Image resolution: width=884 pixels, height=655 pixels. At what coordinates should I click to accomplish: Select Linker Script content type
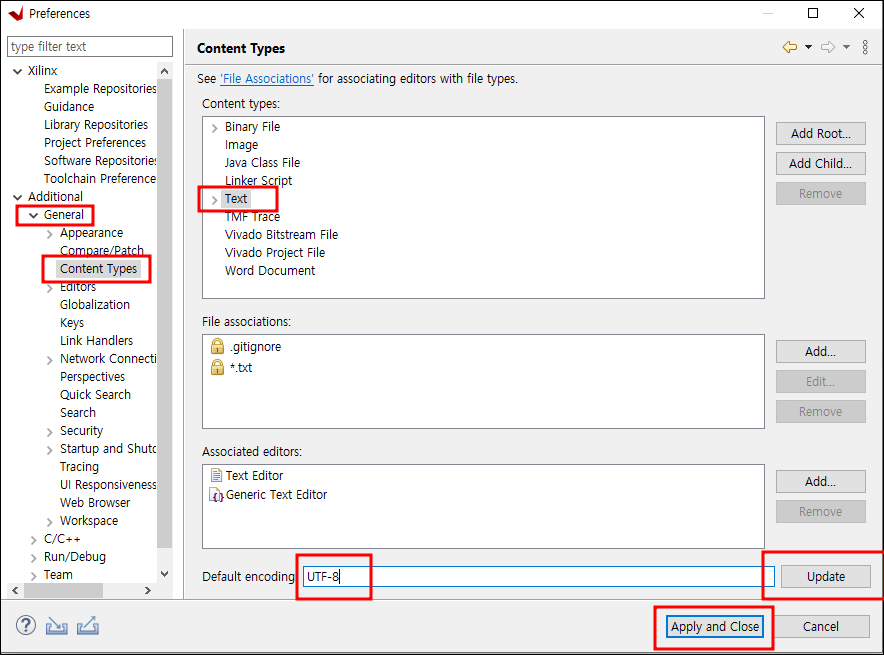click(x=258, y=181)
